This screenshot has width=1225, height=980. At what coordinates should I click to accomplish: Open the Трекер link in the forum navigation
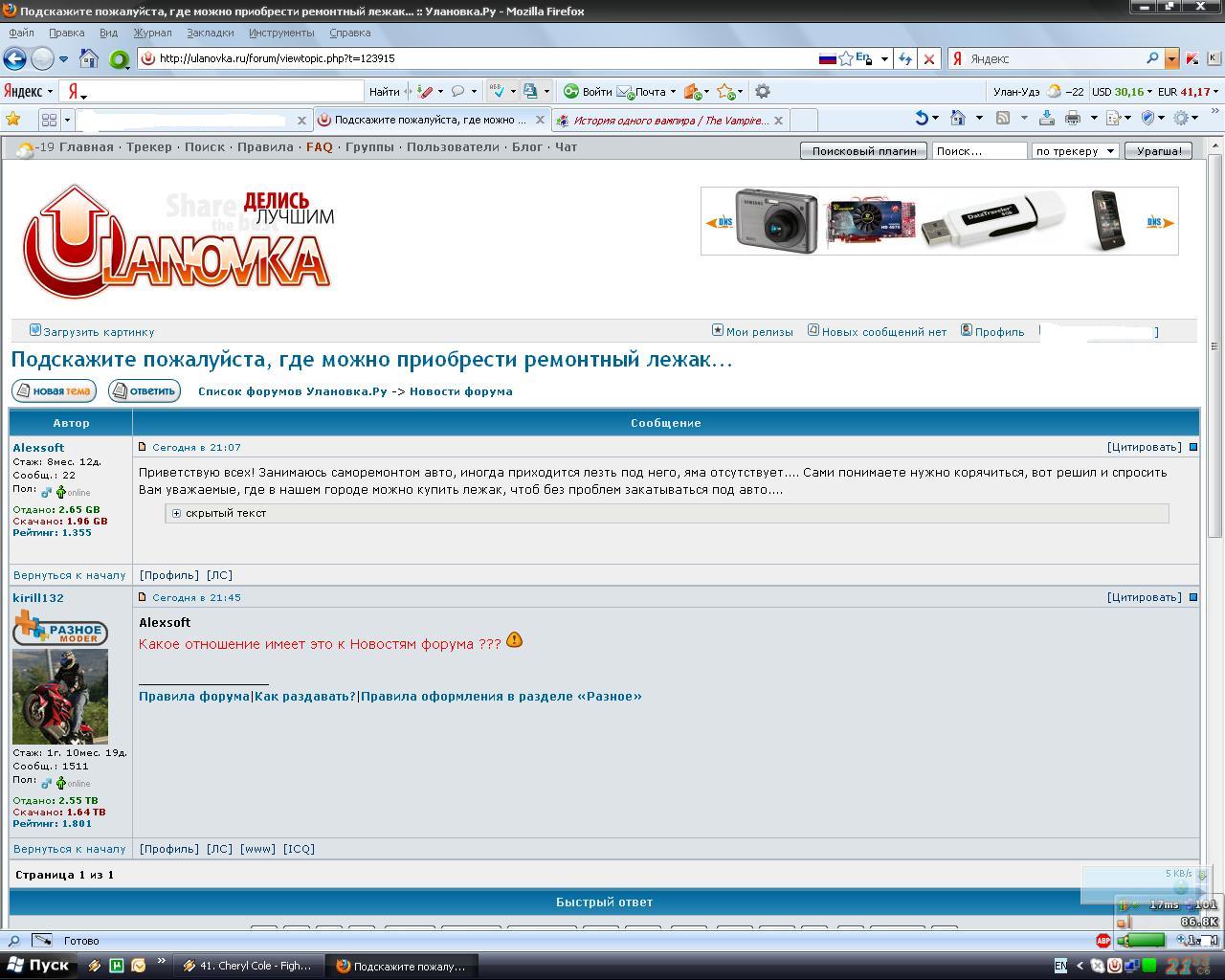point(149,147)
